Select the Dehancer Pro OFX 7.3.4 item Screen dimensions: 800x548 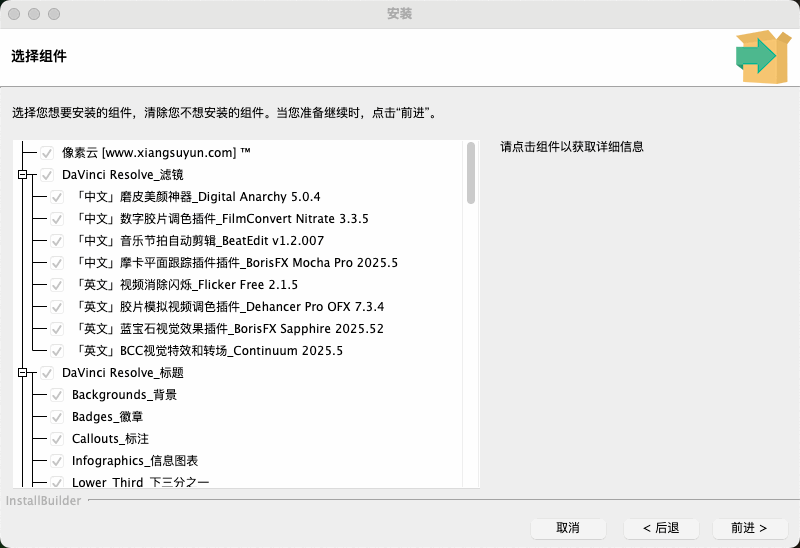229,307
